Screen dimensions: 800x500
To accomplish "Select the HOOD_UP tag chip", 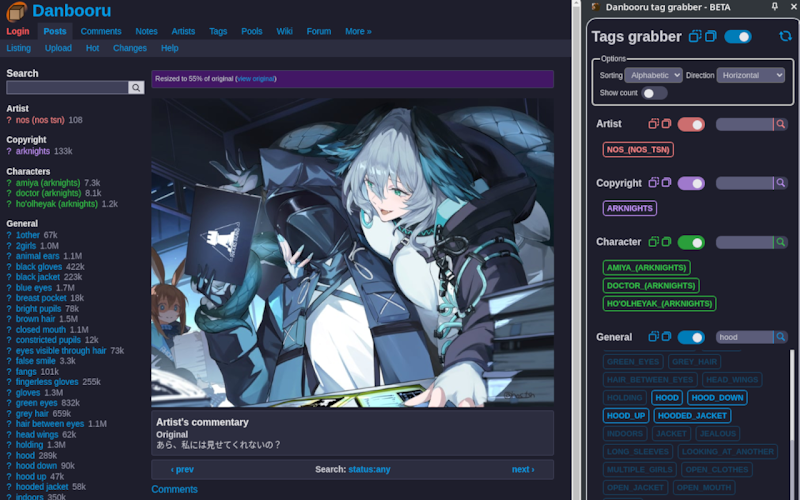I will (x=626, y=415).
